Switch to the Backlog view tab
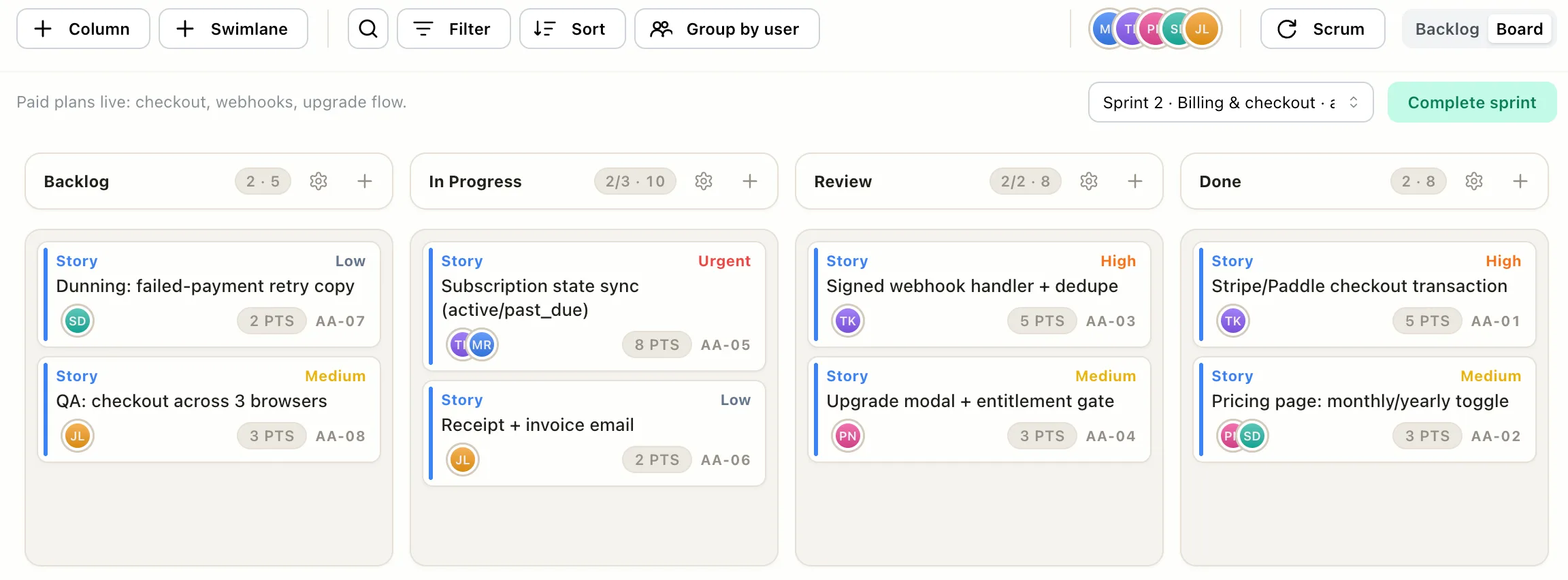1568x580 pixels. coord(1447,29)
